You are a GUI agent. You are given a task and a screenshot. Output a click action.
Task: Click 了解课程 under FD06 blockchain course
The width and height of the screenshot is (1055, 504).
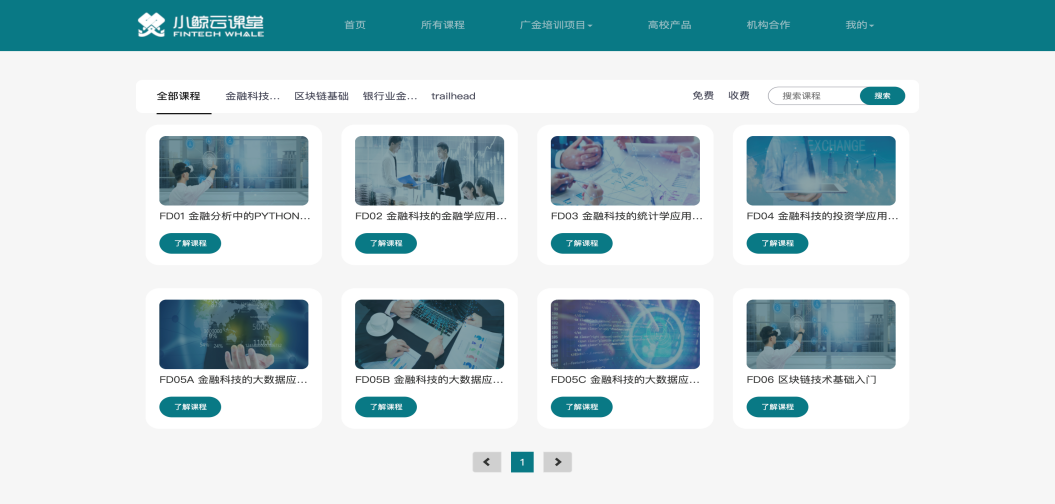pos(777,407)
